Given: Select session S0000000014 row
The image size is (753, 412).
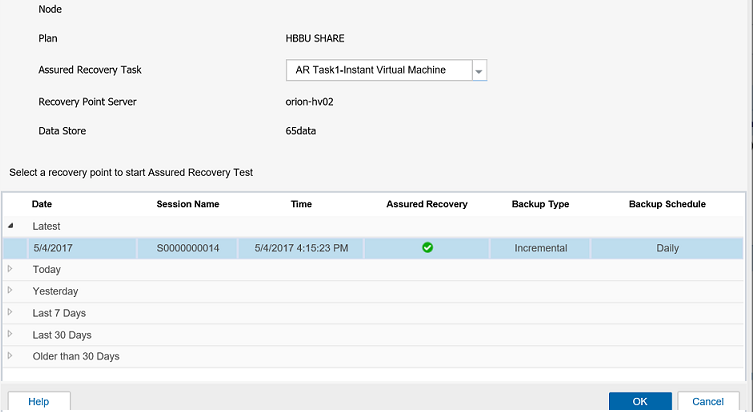Looking at the screenshot, I should click(373, 248).
